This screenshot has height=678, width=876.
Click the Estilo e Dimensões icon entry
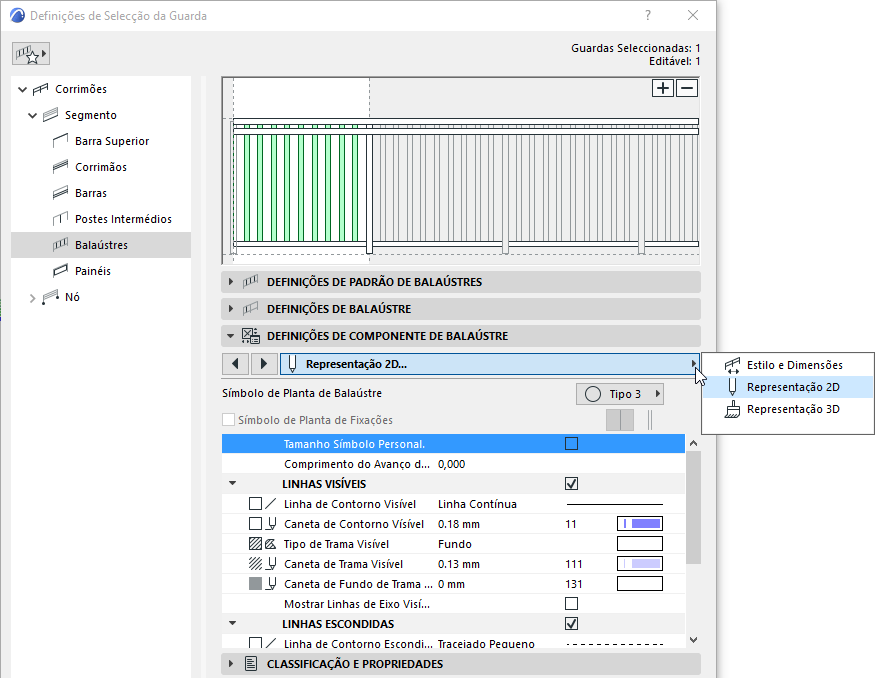click(x=733, y=363)
